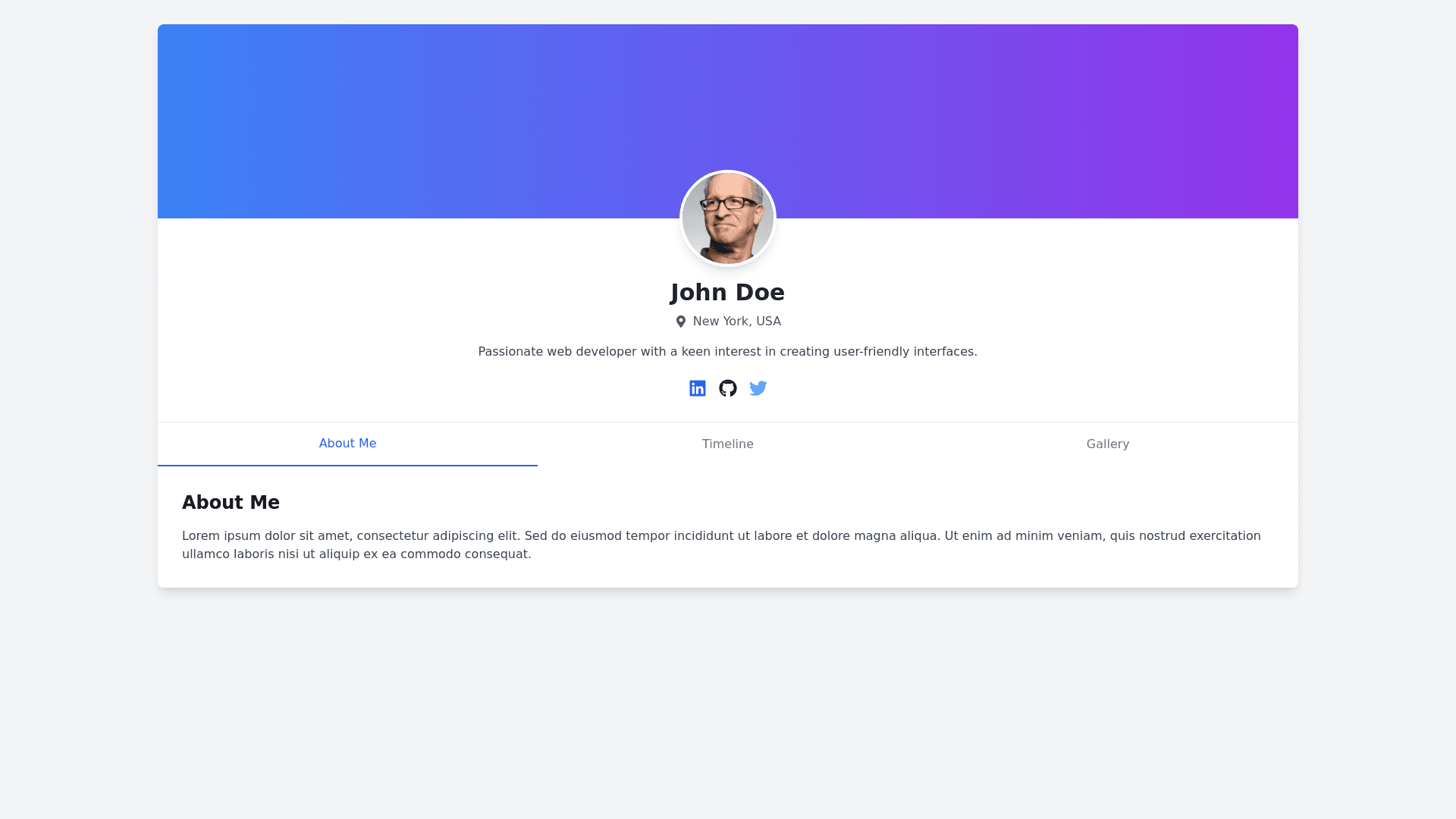Click the blue underline below About Me tab
The image size is (1456, 819).
[347, 465]
